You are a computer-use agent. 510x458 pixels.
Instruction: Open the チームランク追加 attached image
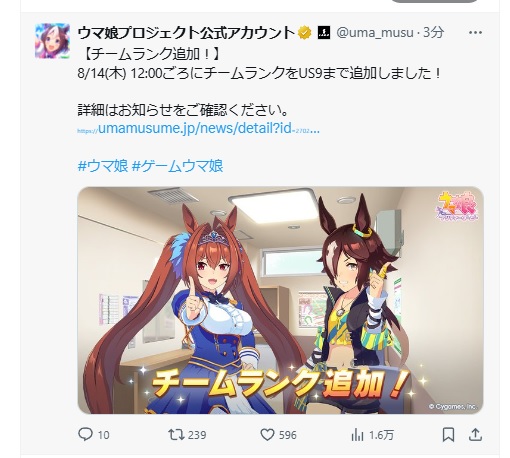coord(280,300)
